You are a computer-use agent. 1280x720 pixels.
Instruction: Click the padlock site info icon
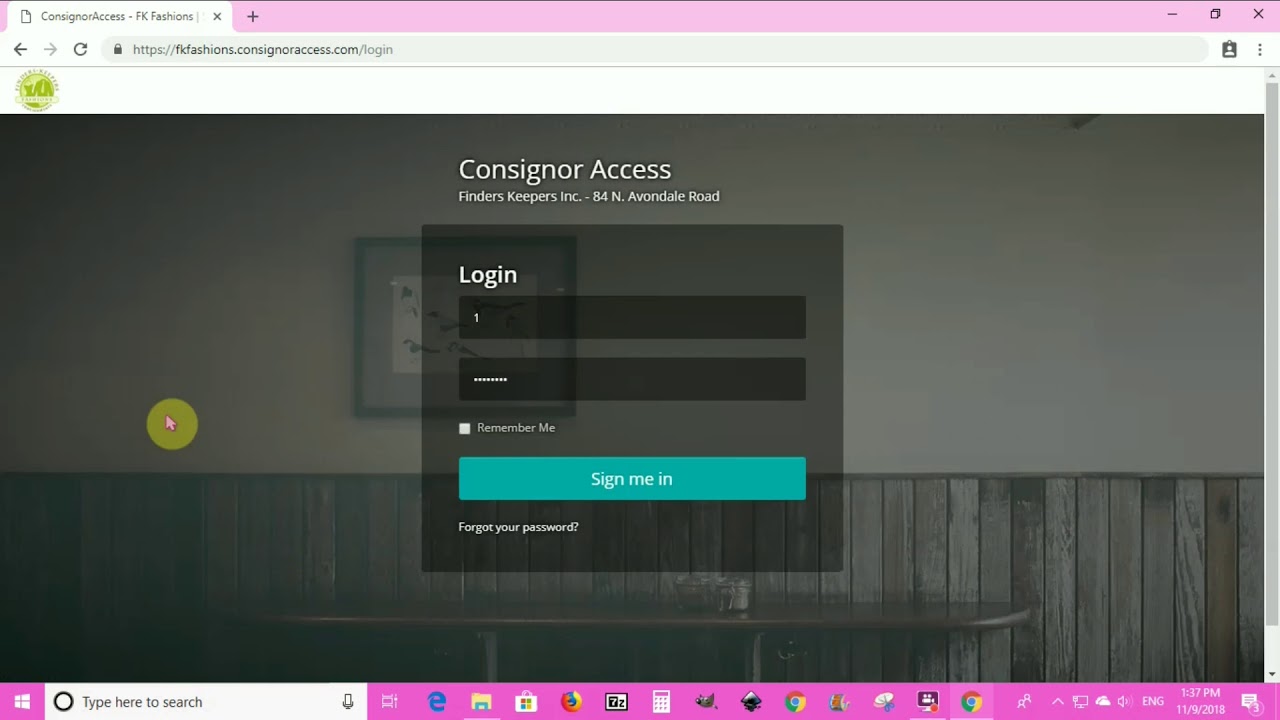tap(117, 49)
